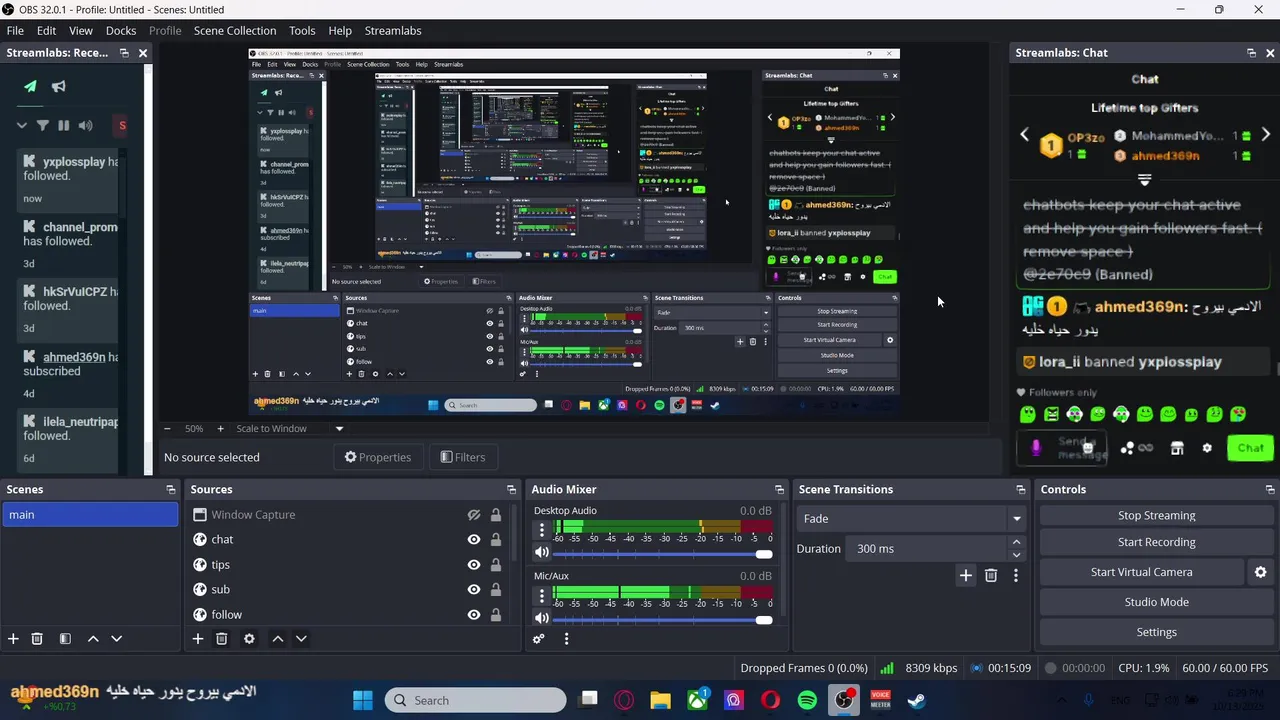Open the preview scaling dropdown arrow
The width and height of the screenshot is (1280, 720).
[339, 428]
